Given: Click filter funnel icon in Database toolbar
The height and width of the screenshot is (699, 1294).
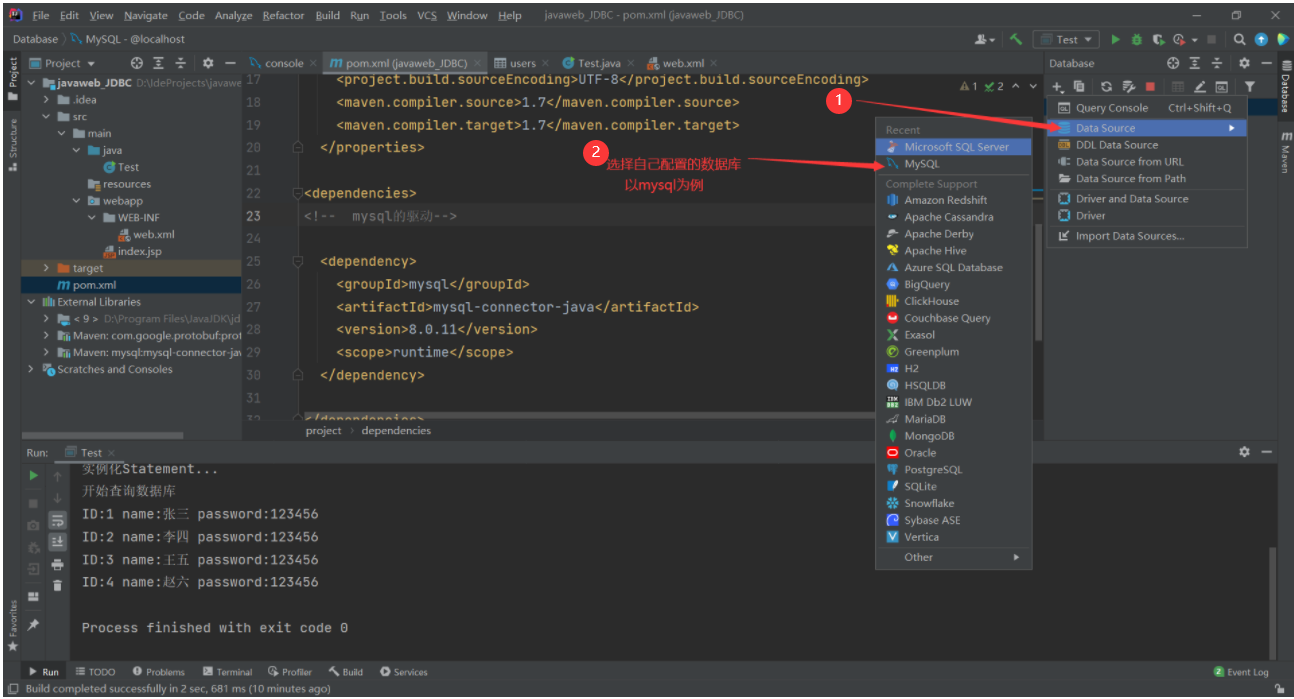Looking at the screenshot, I should click(x=1249, y=87).
